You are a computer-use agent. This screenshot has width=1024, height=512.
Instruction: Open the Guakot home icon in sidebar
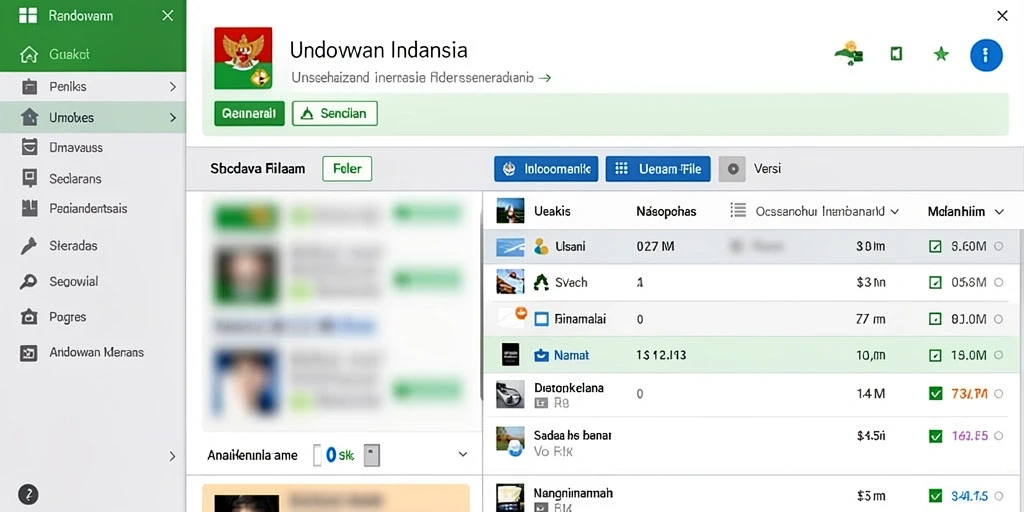point(29,54)
